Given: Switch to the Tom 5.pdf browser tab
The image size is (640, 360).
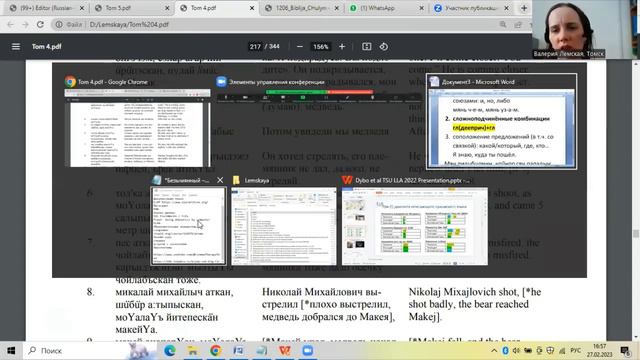Looking at the screenshot, I should coord(131,8).
